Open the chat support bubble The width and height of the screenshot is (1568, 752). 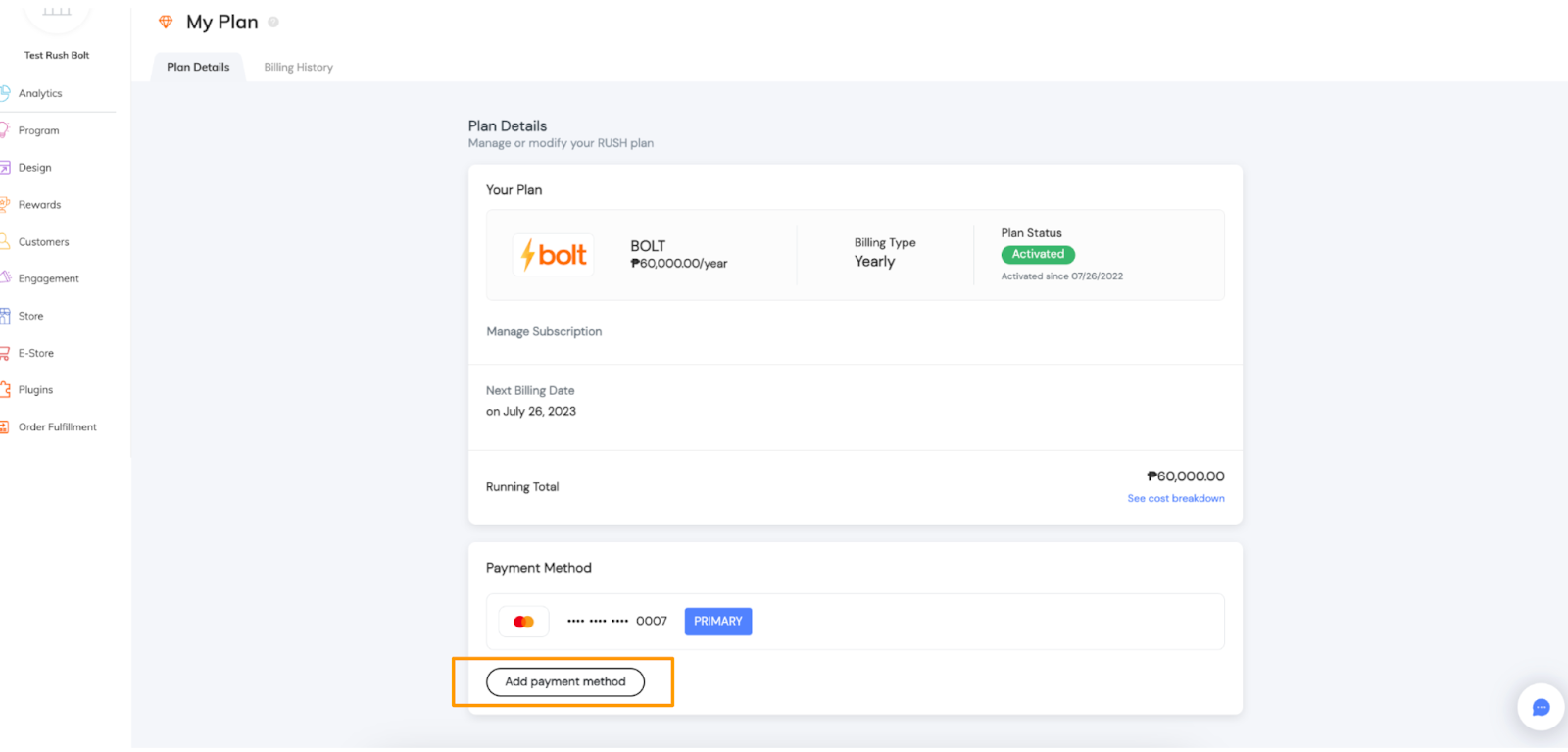click(x=1541, y=707)
